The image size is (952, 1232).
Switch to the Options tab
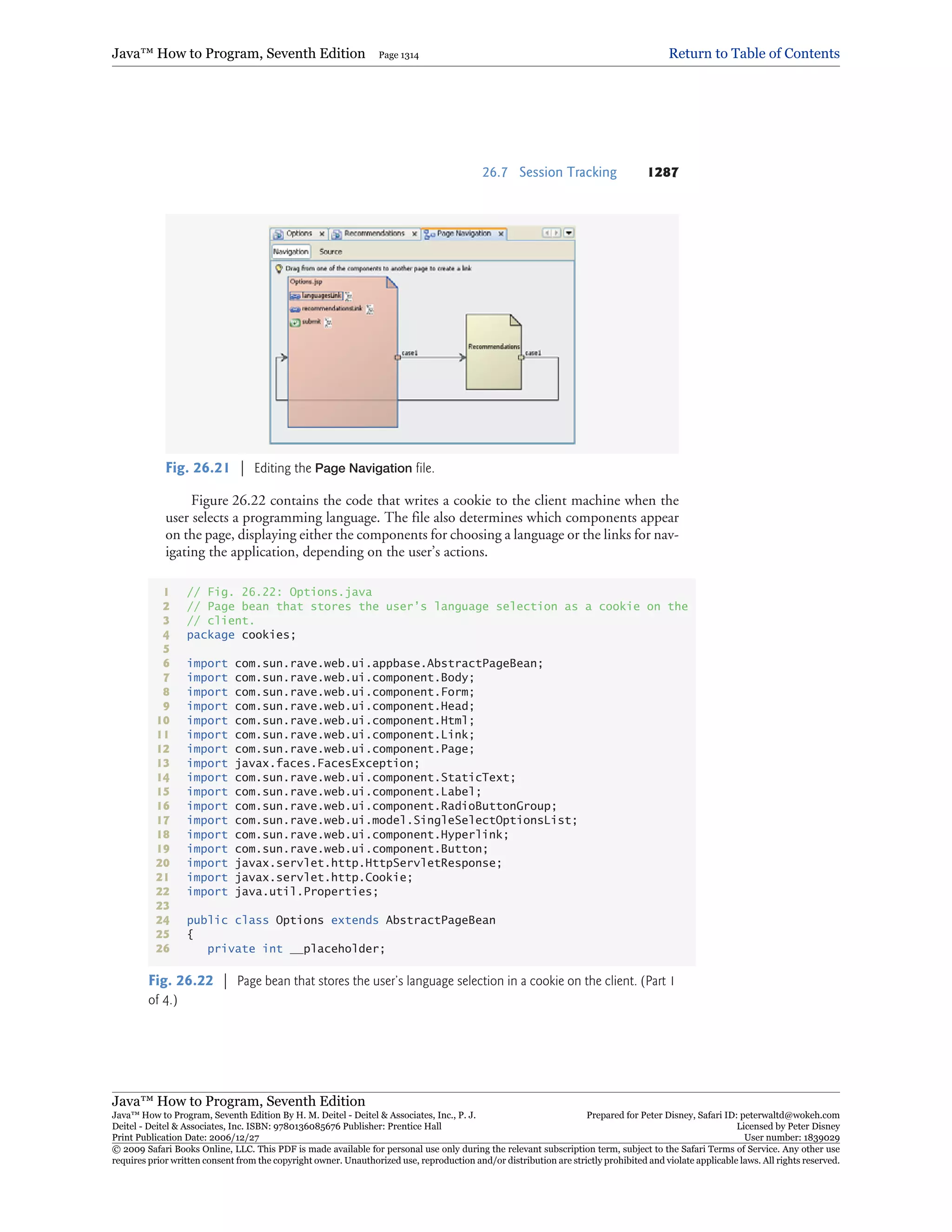pyautogui.click(x=298, y=233)
